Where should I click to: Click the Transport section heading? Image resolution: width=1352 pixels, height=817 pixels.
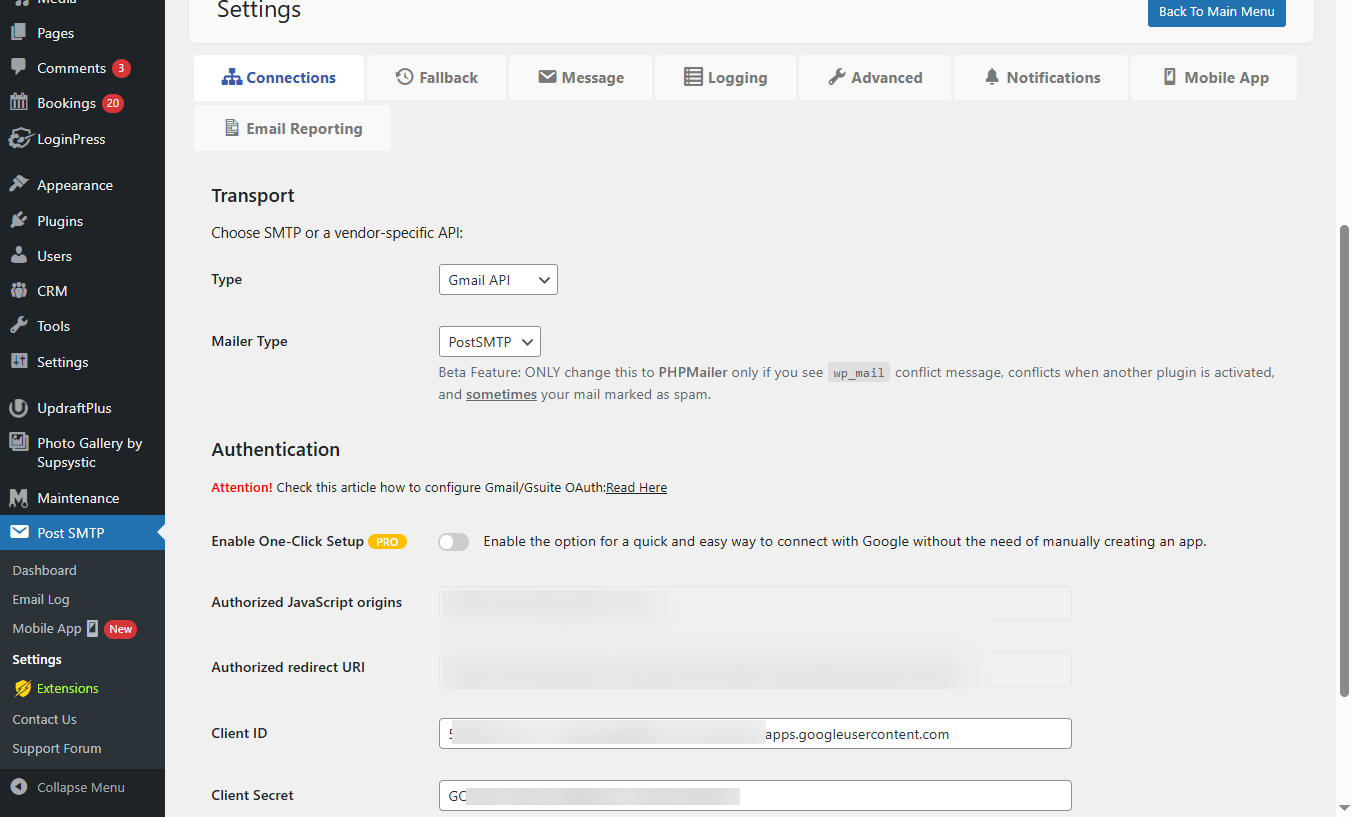point(253,196)
